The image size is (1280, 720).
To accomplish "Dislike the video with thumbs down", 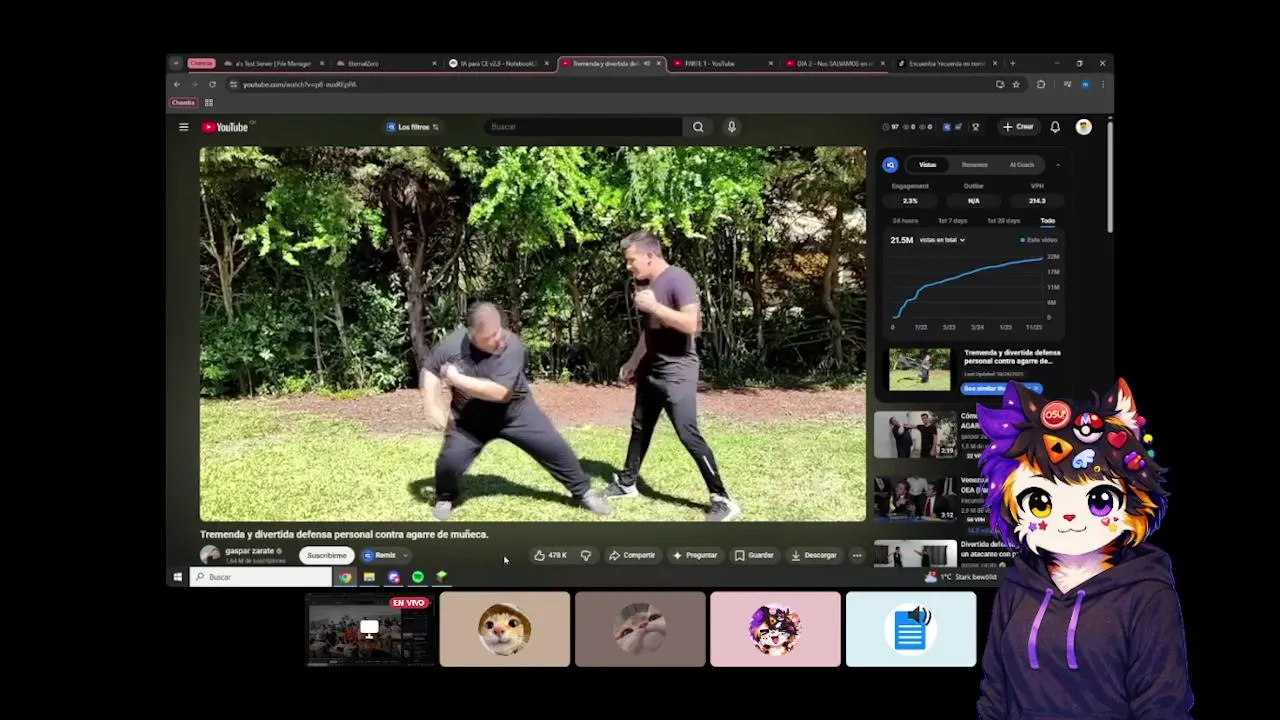I will (x=586, y=555).
